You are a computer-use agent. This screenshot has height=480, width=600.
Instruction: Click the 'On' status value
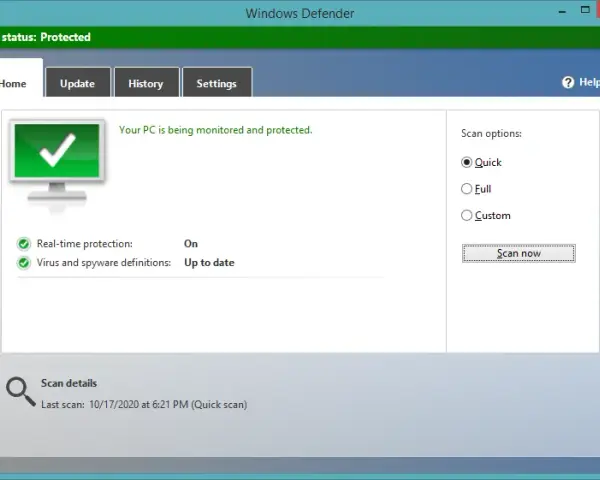point(191,244)
